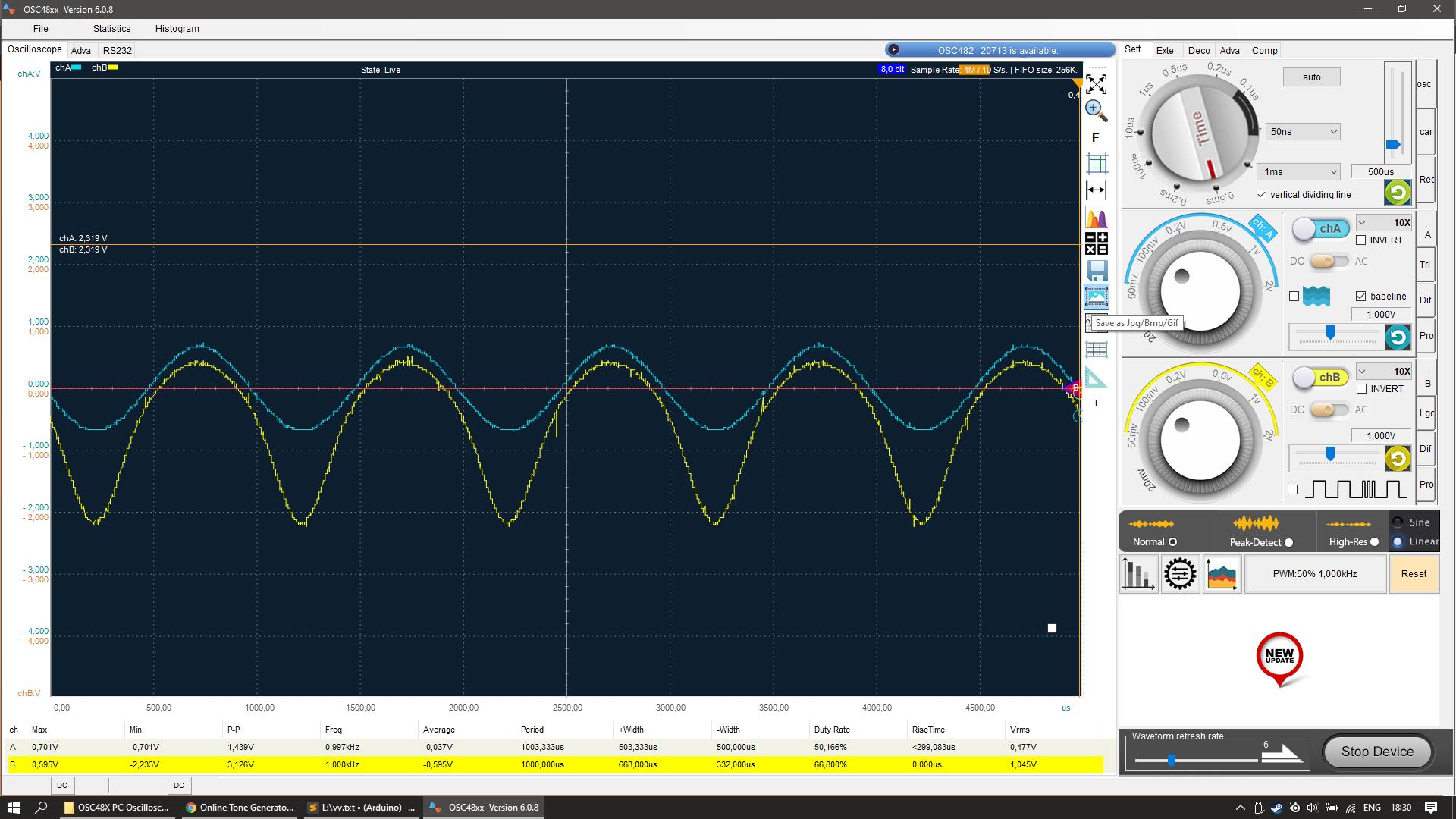
Task: Click the auto button
Action: 1312,77
